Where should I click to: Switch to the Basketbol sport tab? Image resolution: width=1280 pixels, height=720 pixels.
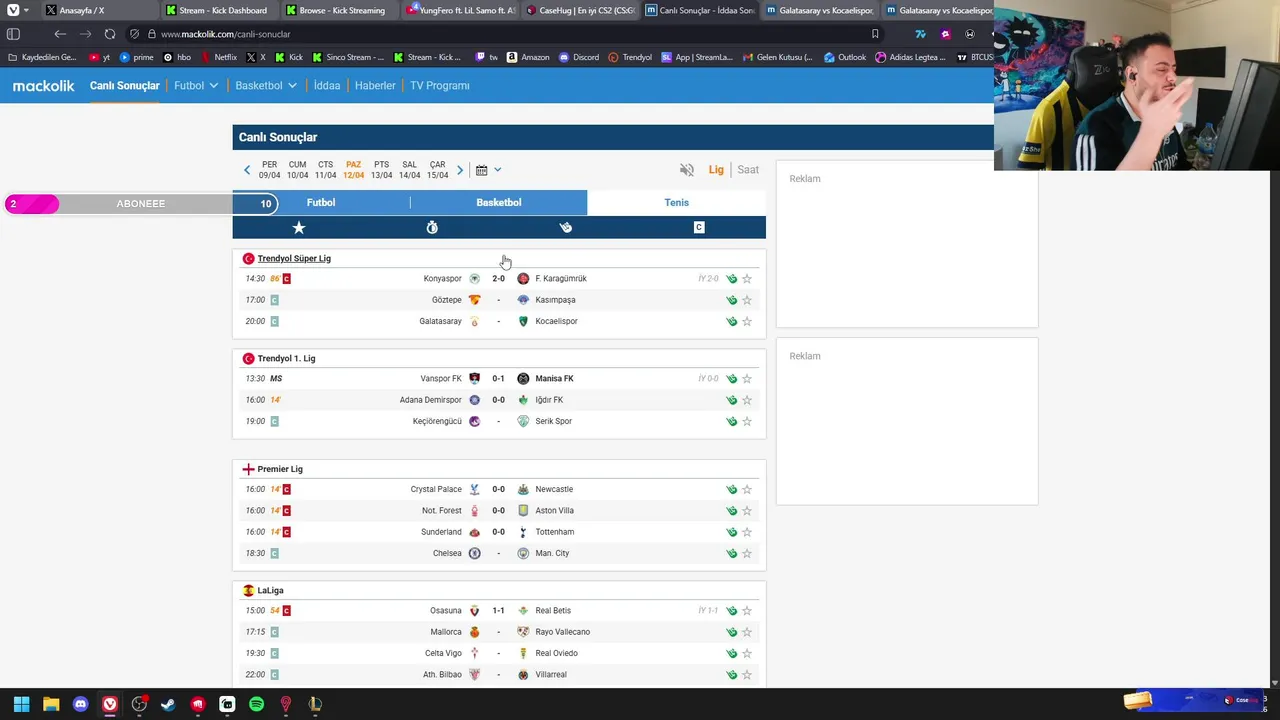[498, 203]
